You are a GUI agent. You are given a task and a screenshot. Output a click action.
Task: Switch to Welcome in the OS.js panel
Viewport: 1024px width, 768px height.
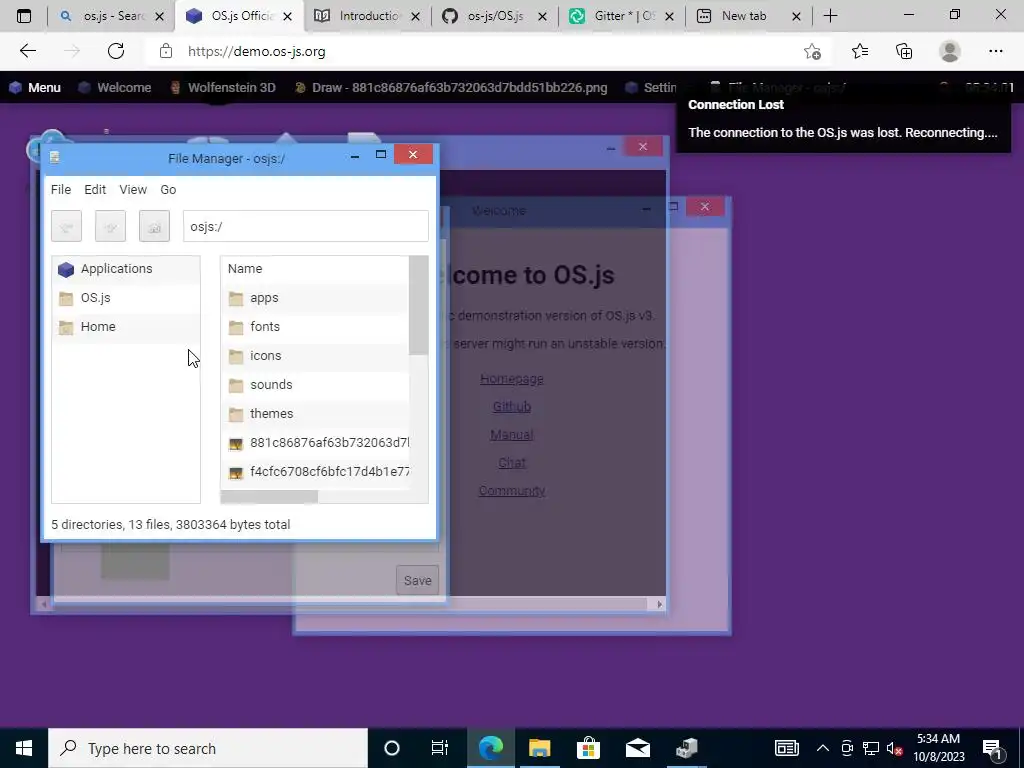115,88
